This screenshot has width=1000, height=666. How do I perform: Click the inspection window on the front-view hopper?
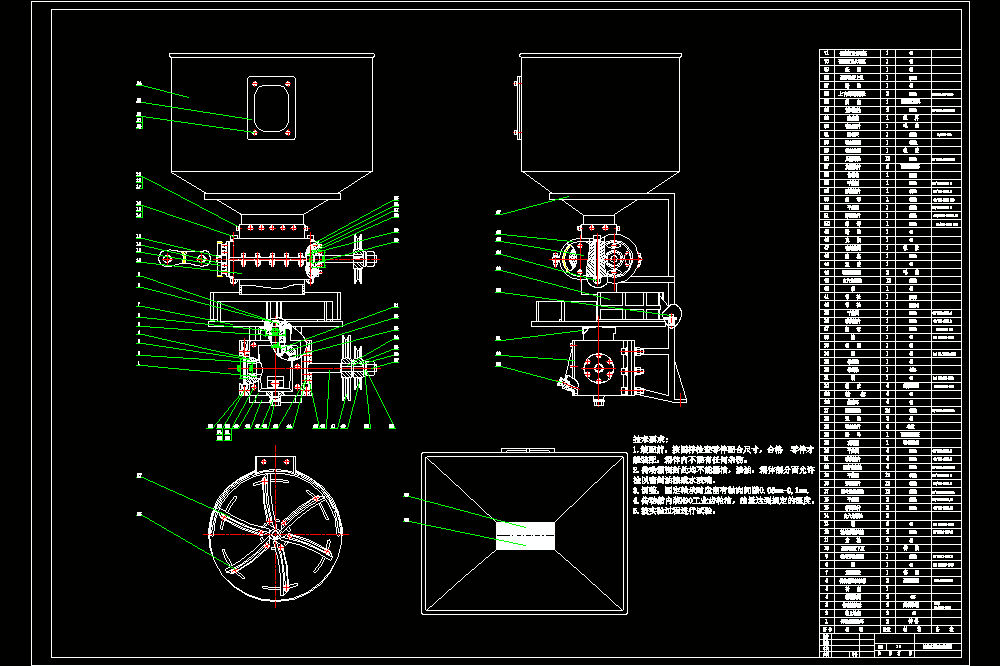coord(272,108)
